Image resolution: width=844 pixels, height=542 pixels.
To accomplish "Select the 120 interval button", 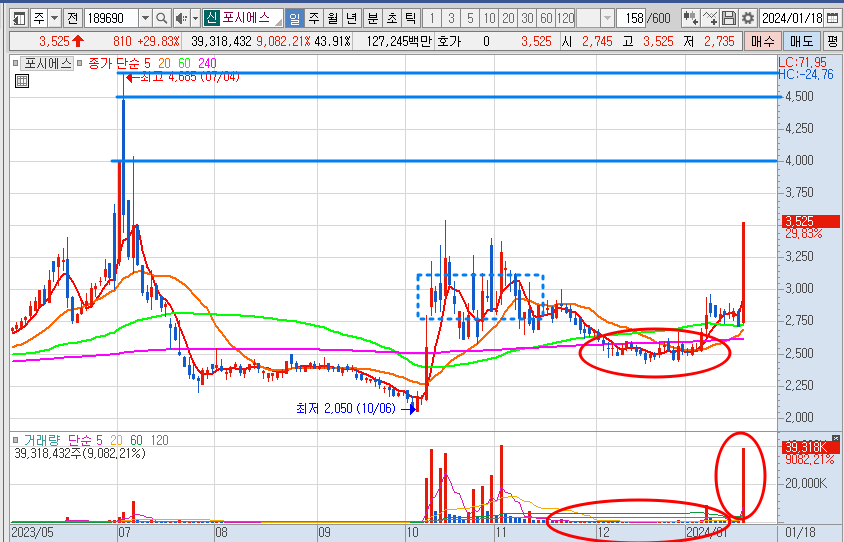I will pyautogui.click(x=565, y=18).
